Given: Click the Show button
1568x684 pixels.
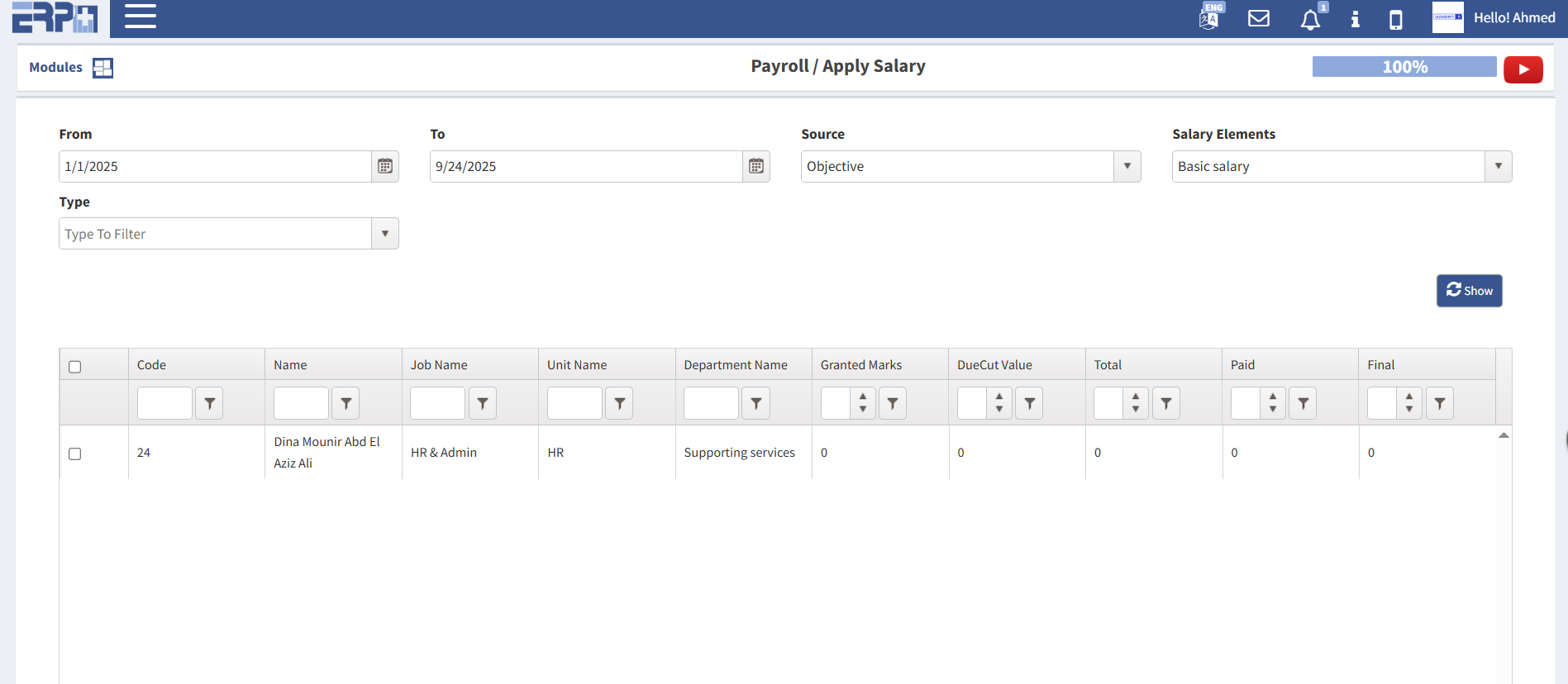Looking at the screenshot, I should coord(1469,291).
